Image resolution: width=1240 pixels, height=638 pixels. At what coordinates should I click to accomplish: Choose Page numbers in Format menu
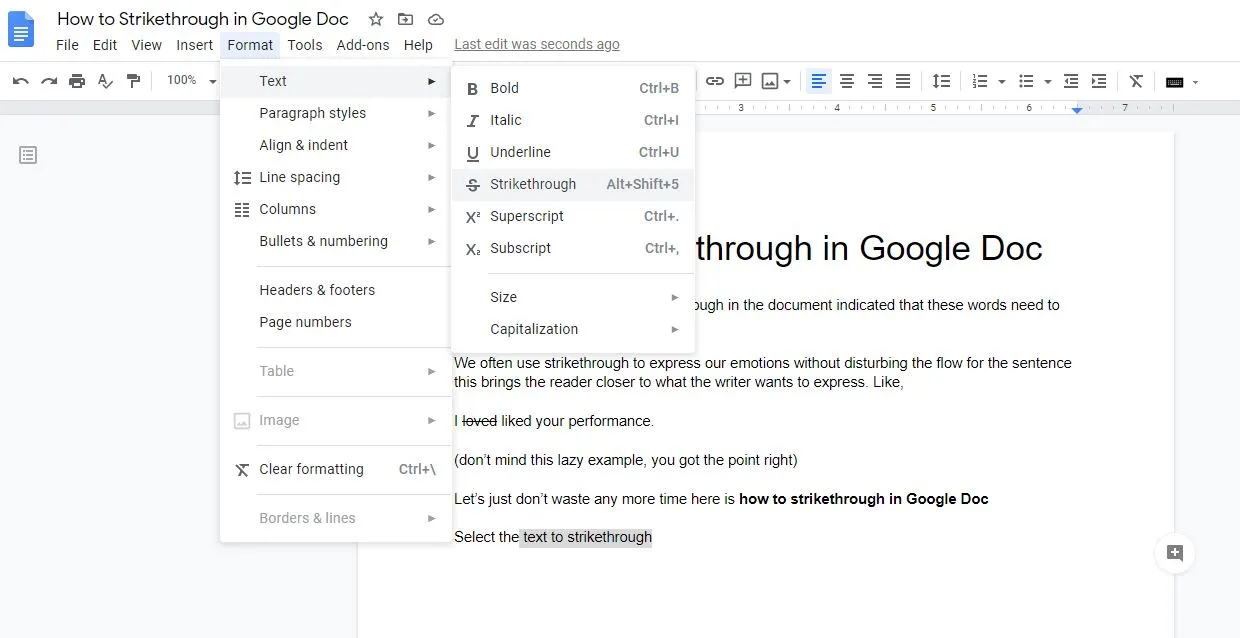click(336, 322)
